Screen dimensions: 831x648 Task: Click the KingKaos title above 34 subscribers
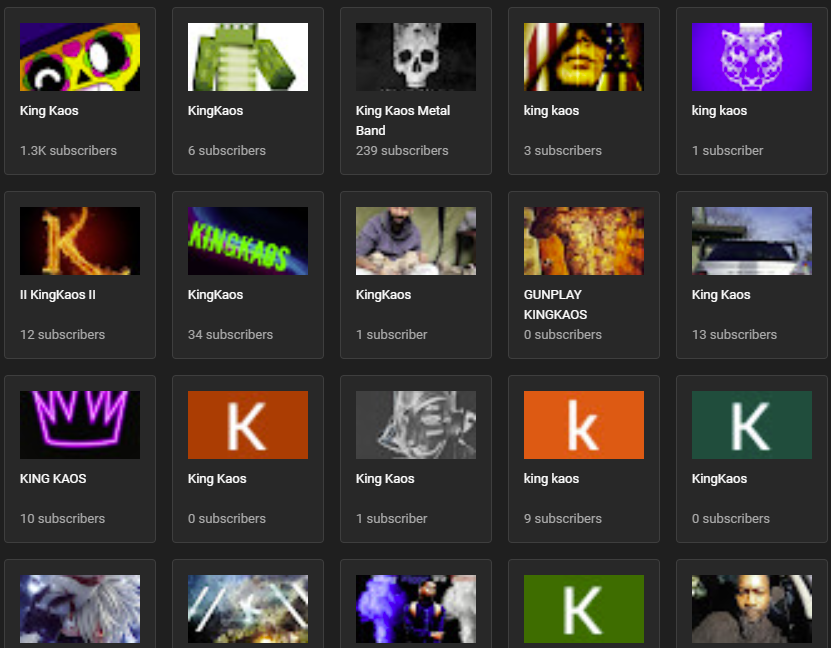(x=216, y=295)
